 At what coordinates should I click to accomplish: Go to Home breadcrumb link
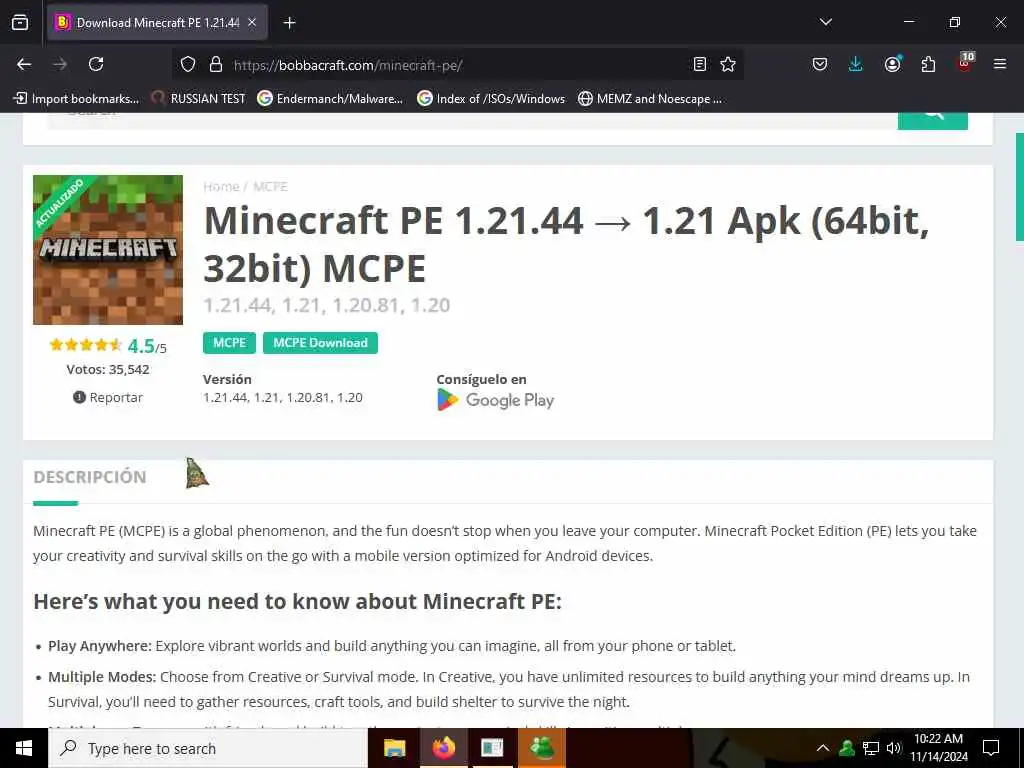click(x=221, y=187)
